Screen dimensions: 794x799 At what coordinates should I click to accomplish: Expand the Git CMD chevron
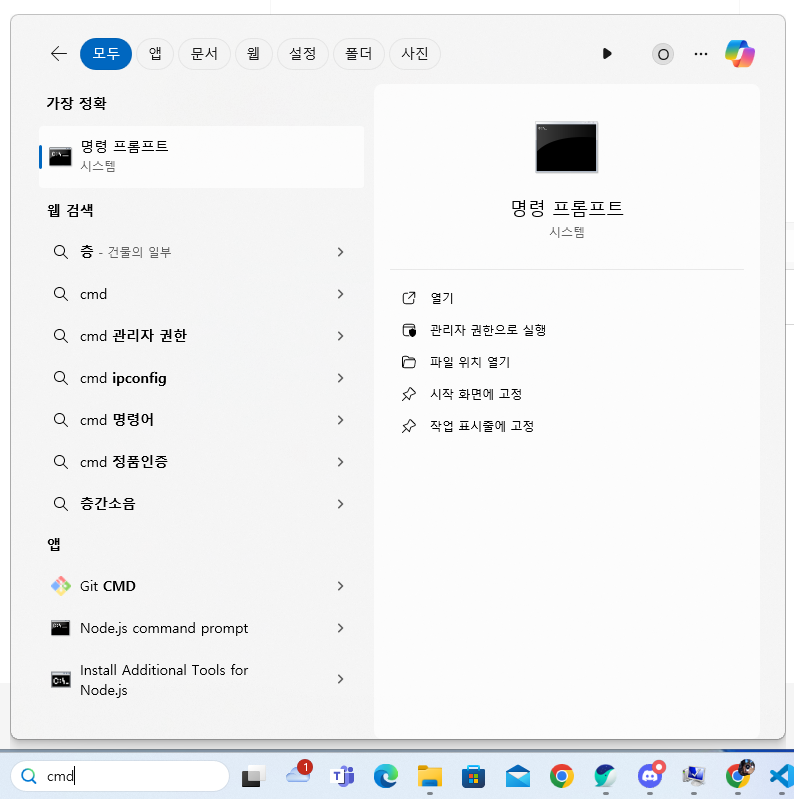tap(340, 586)
